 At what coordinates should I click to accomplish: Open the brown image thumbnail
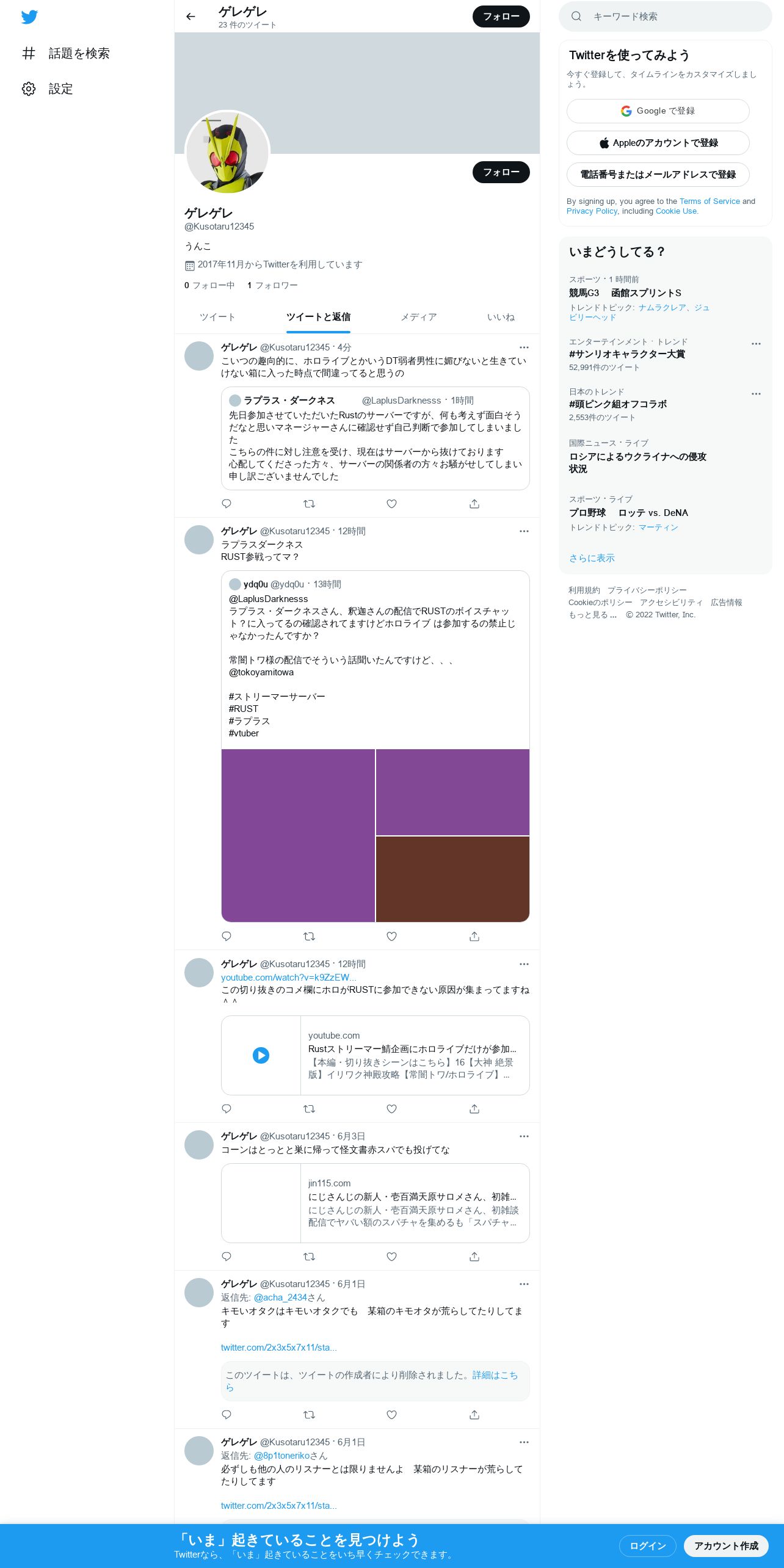(452, 879)
